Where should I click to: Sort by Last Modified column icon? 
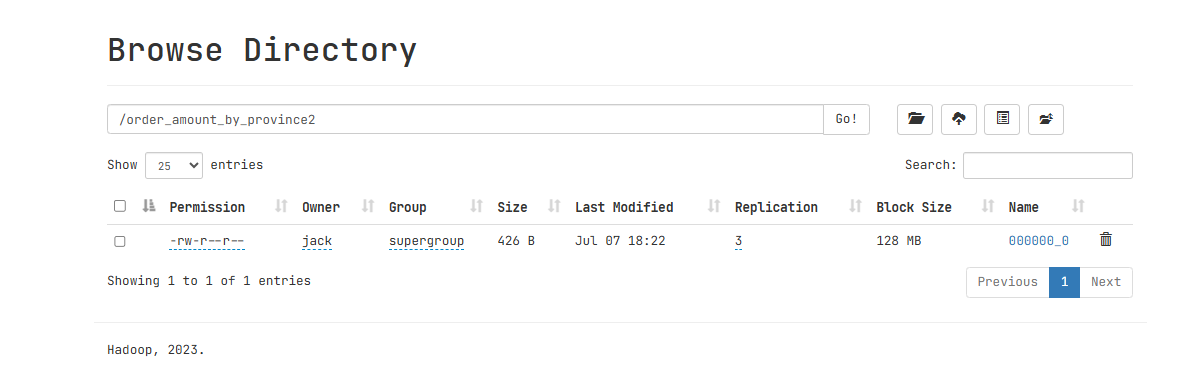(x=714, y=206)
